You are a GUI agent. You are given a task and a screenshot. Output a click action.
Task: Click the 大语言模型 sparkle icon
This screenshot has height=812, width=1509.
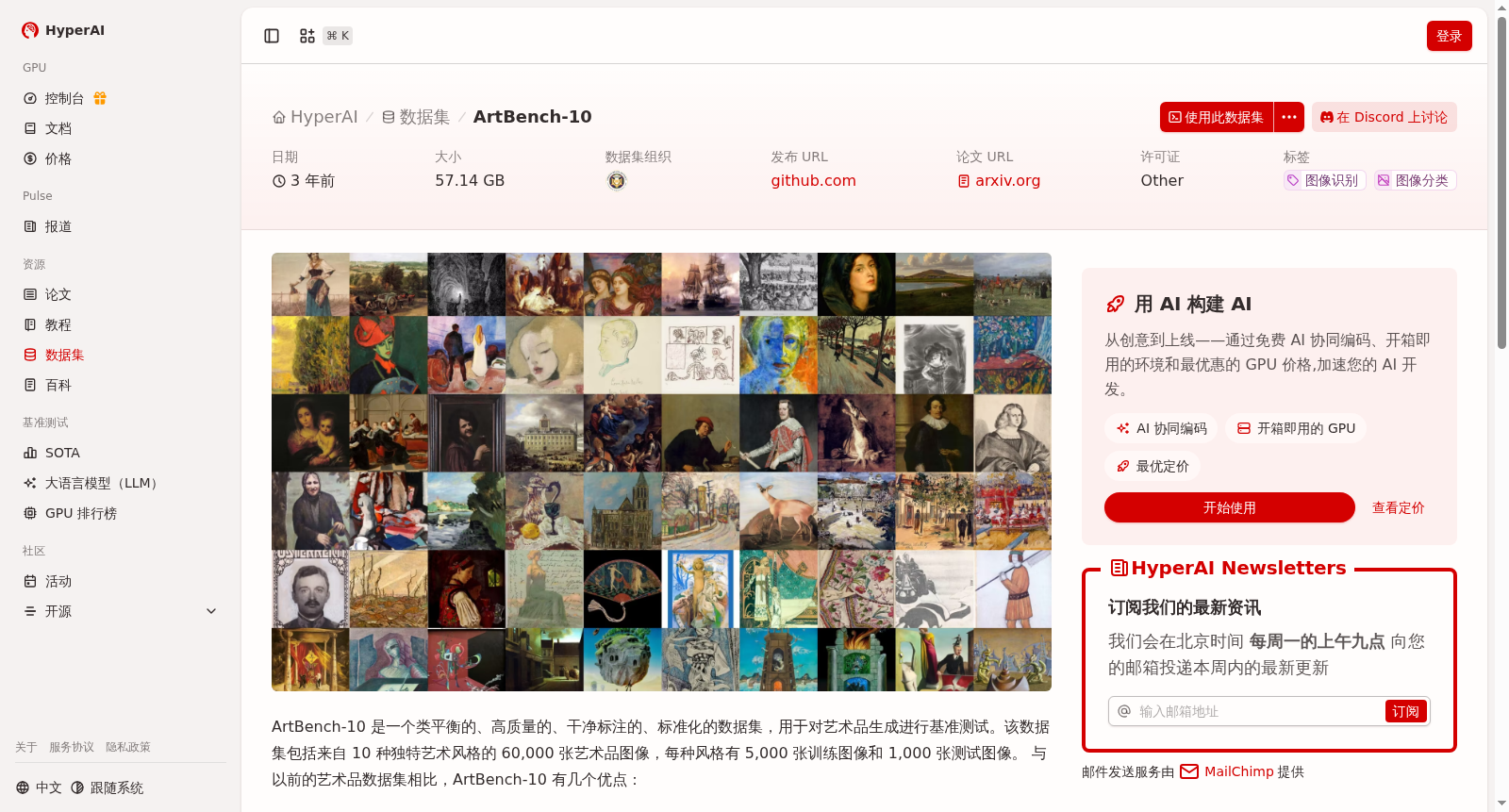[x=30, y=483]
